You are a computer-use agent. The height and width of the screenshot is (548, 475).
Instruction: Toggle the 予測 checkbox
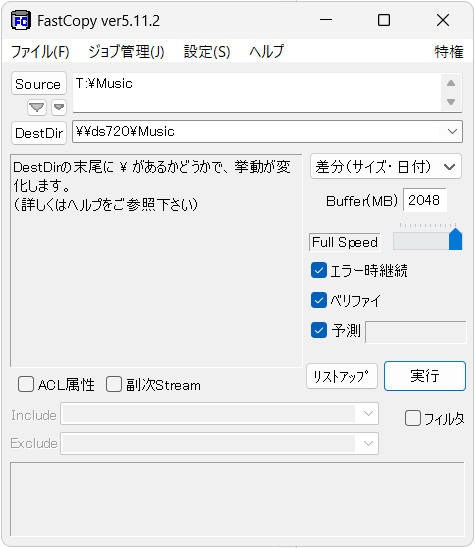click(x=318, y=330)
